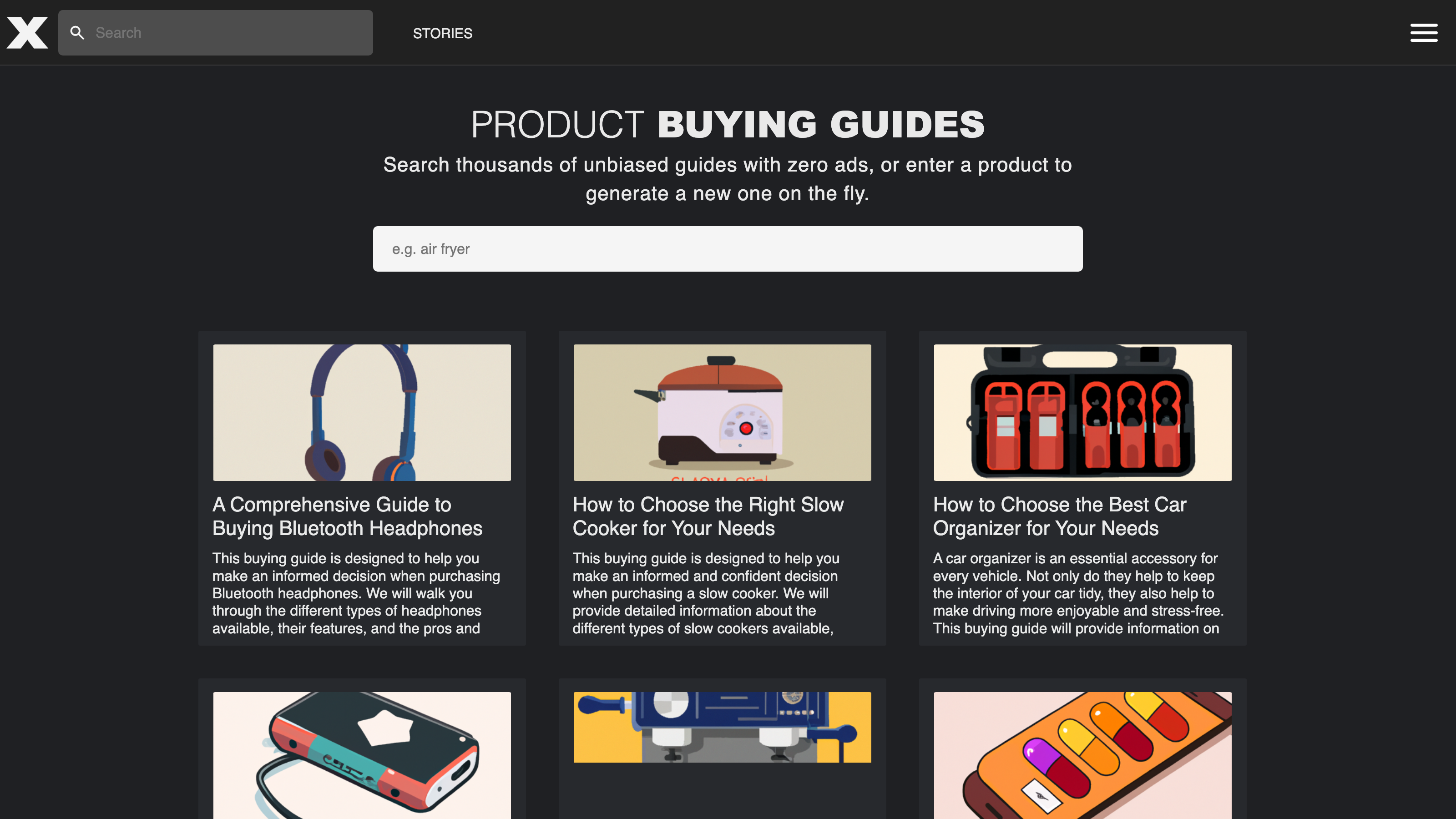Screen dimensions: 1456x819
Task: Select the product search input field
Action: pos(728,248)
